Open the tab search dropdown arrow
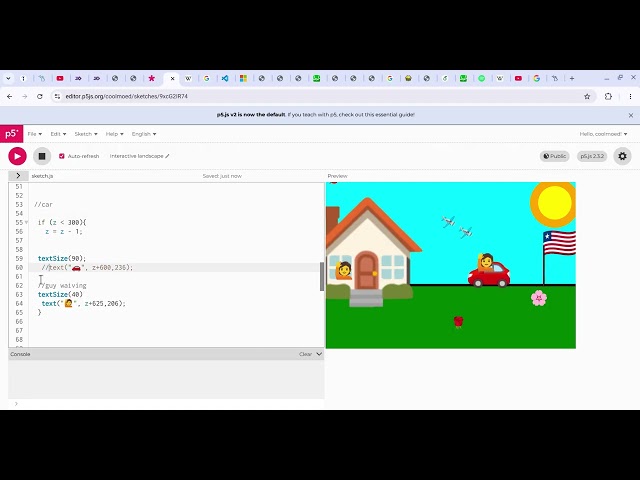640x480 pixels. coord(8,78)
